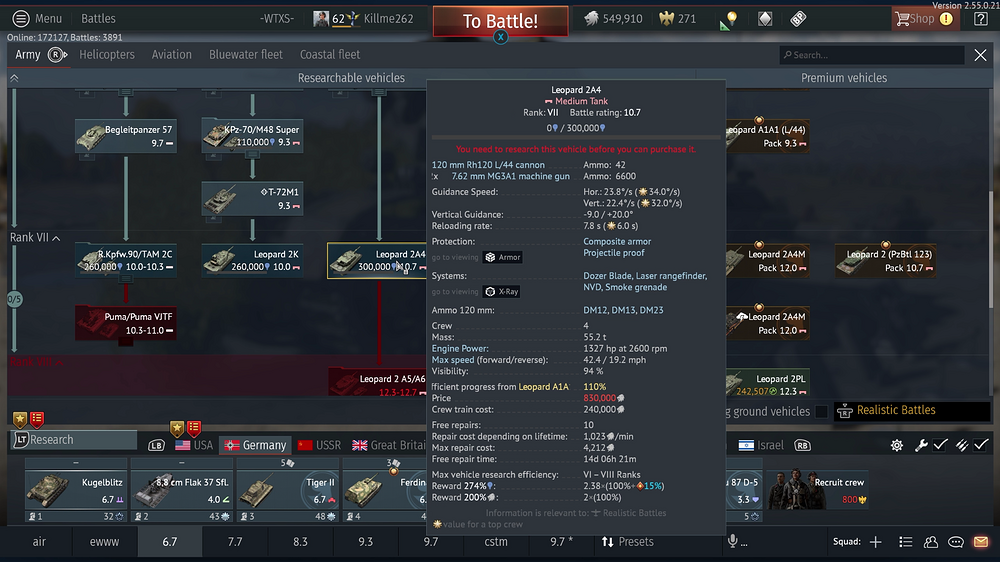Click the Research LT button

pos(74,440)
